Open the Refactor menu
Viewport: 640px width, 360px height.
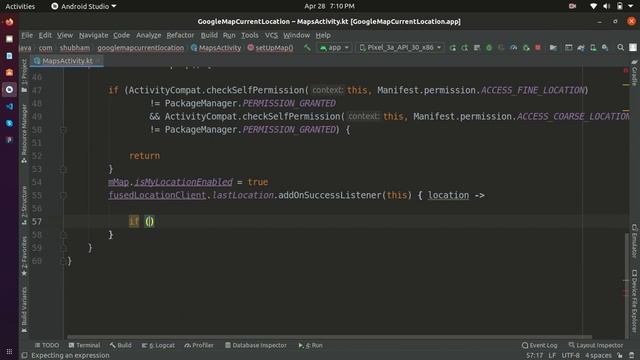180,35
